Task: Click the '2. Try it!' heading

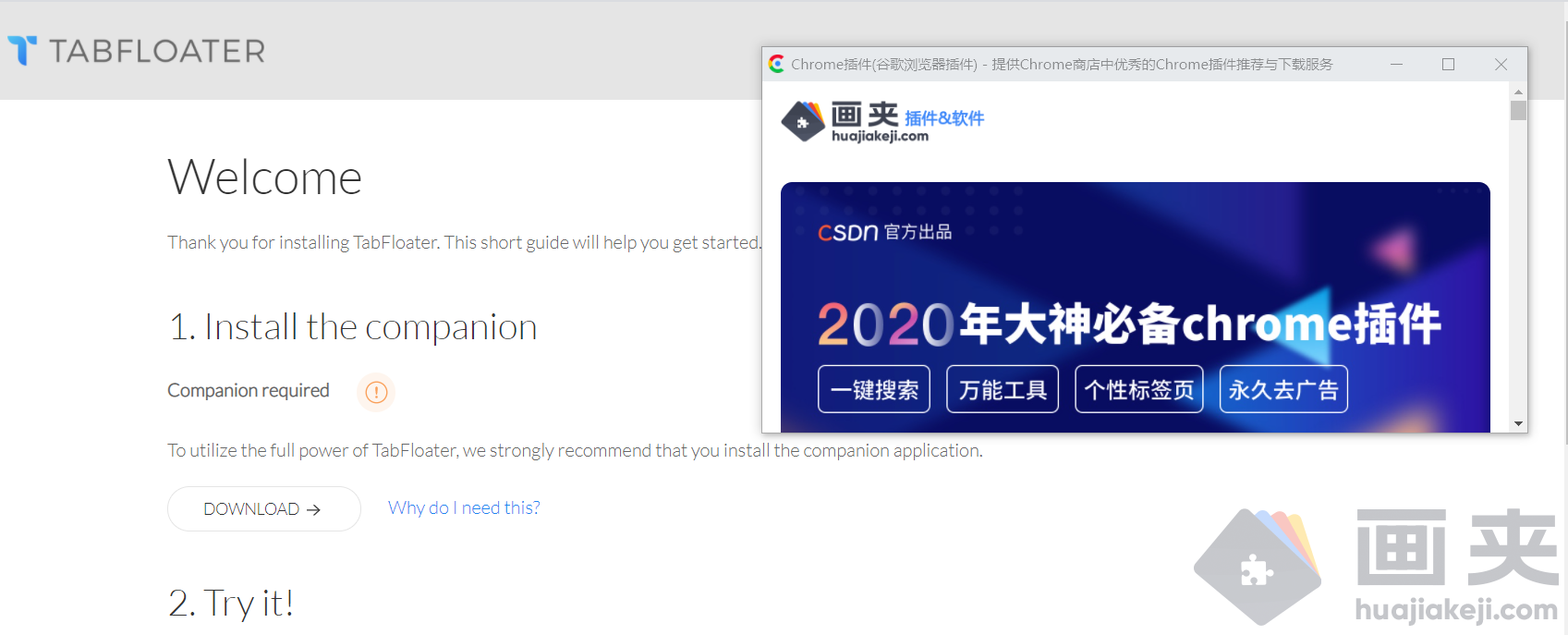Action: coord(231,604)
